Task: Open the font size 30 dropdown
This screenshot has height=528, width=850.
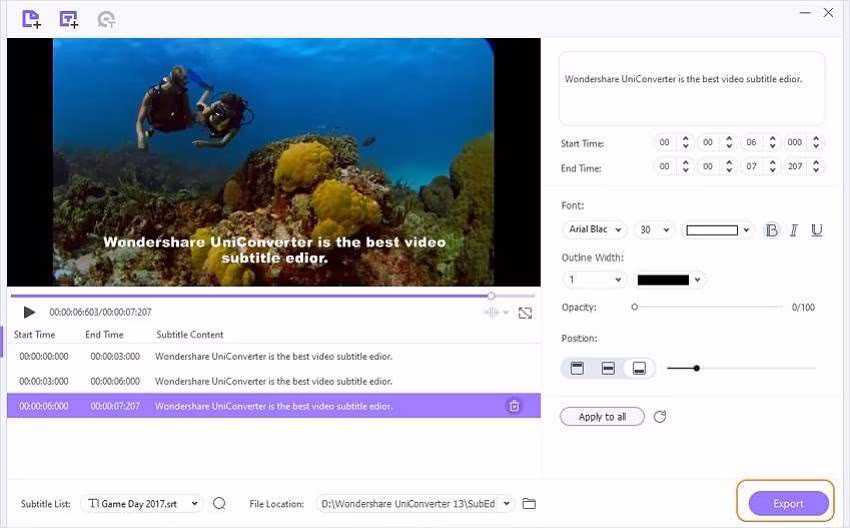Action: 654,230
